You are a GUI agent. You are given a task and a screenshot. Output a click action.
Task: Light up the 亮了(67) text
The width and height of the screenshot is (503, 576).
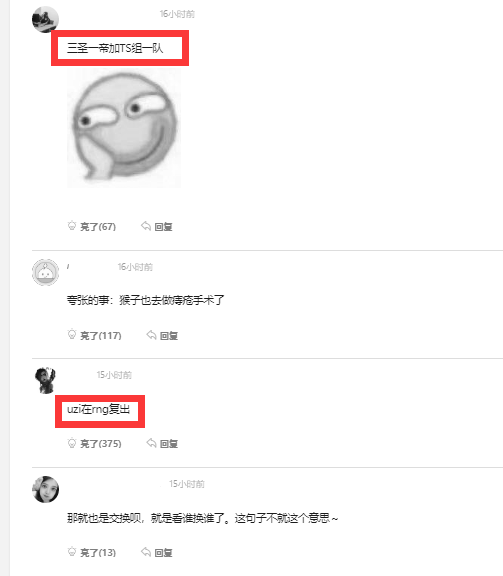click(98, 227)
